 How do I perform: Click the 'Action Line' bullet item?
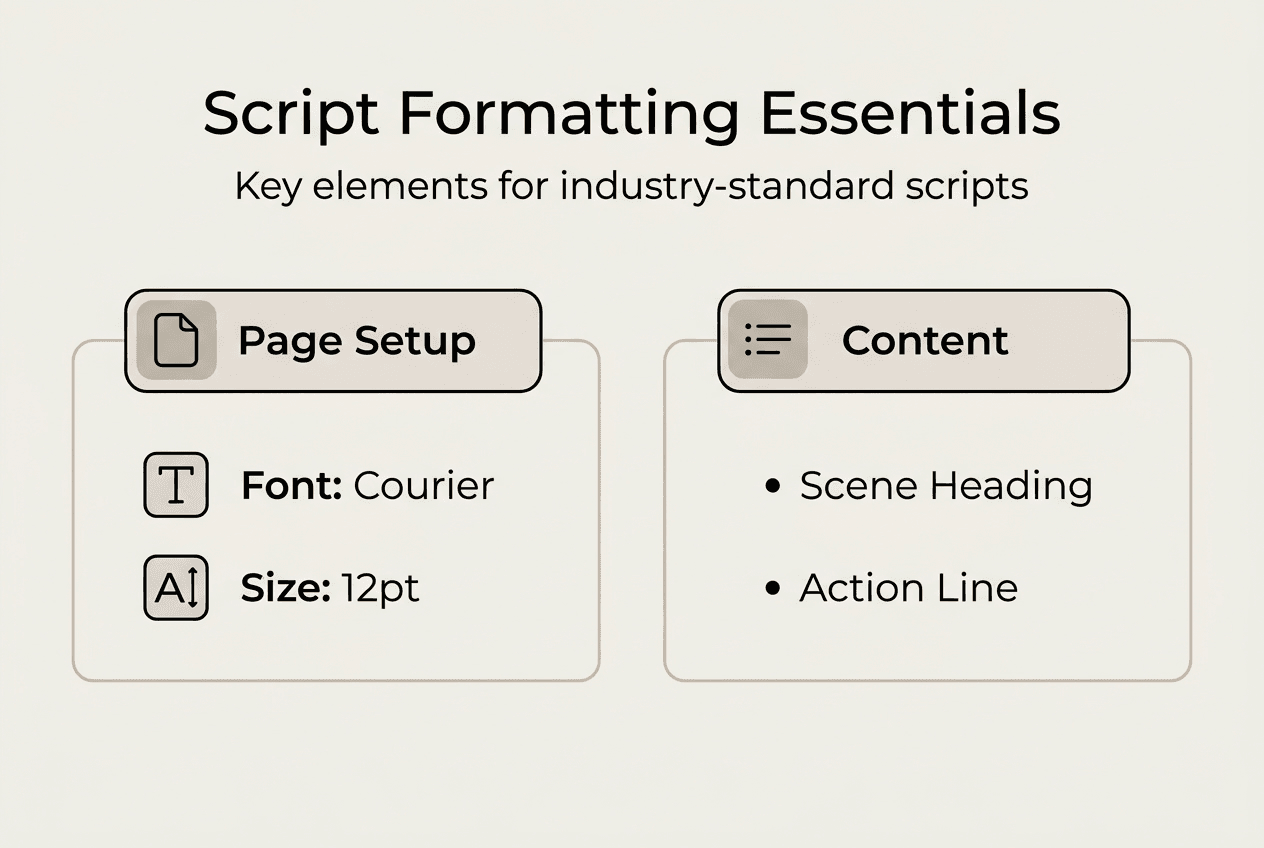(890, 587)
